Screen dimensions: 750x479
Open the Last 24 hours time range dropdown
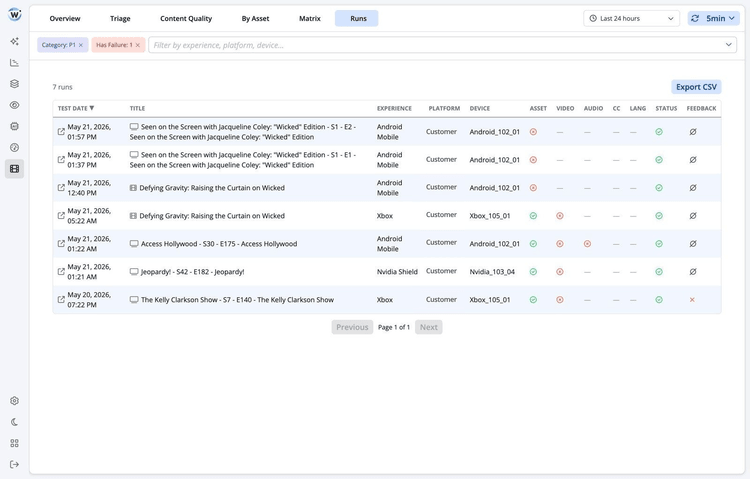(631, 18)
